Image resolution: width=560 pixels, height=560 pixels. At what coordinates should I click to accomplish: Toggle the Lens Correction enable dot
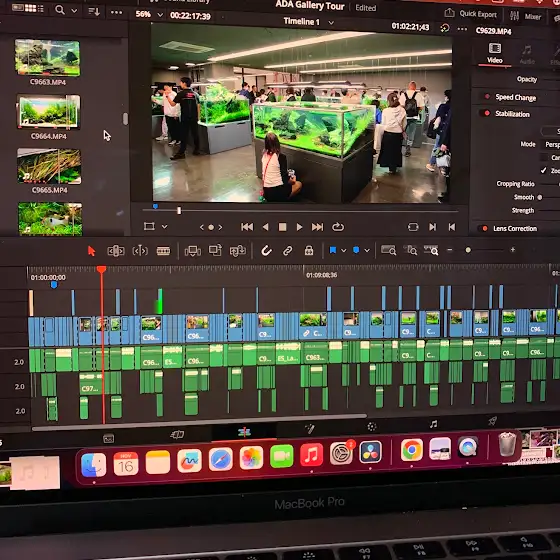pos(485,228)
